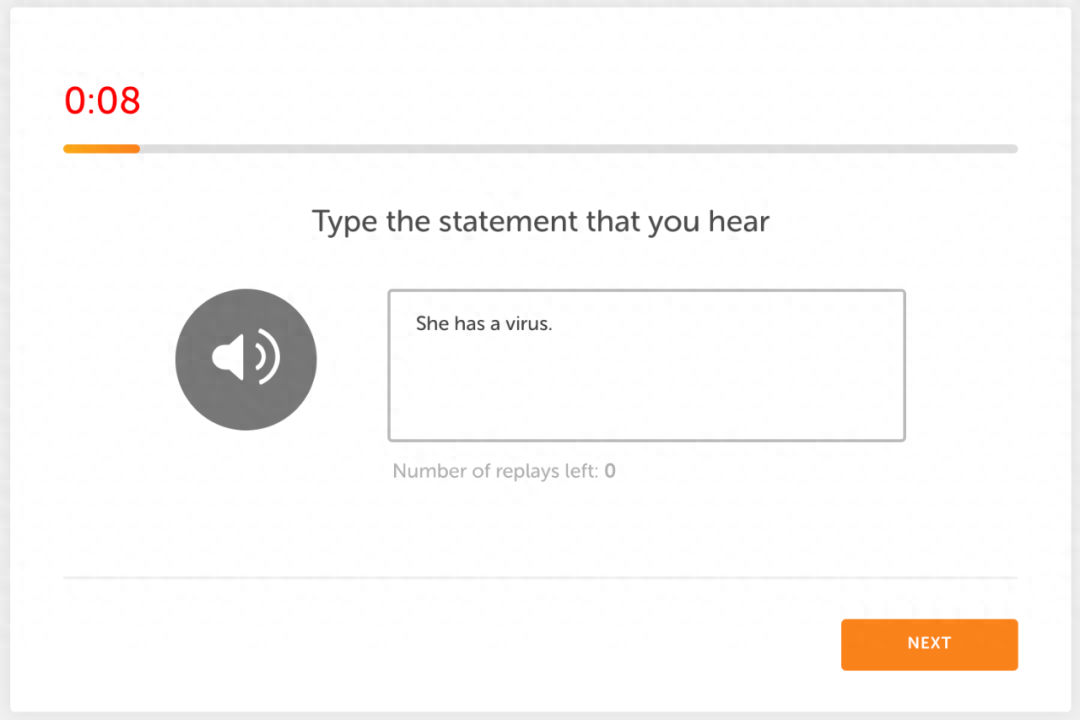Click the word 'virus' in the answer field
The height and width of the screenshot is (720, 1080).
(527, 324)
